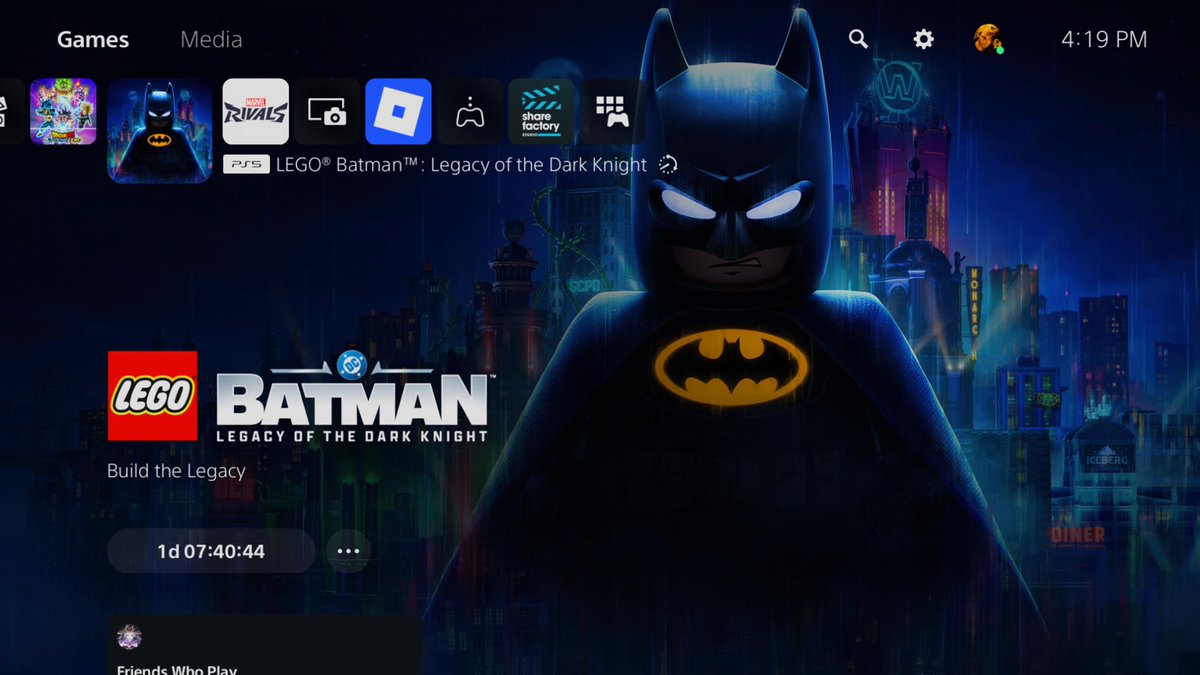Select the Marvel Rivals game tile
1200x675 pixels.
255,112
